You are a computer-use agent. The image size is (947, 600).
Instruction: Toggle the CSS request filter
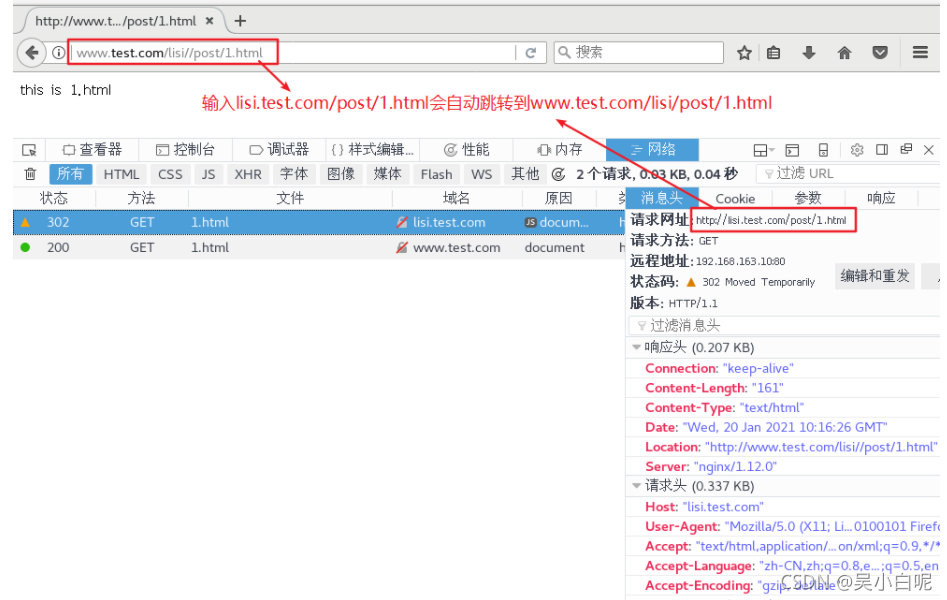click(x=170, y=174)
